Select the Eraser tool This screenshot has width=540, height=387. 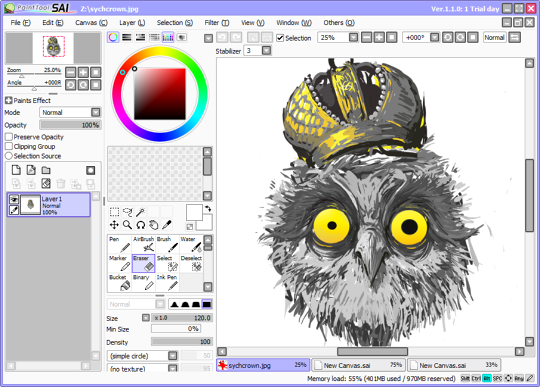point(143,263)
